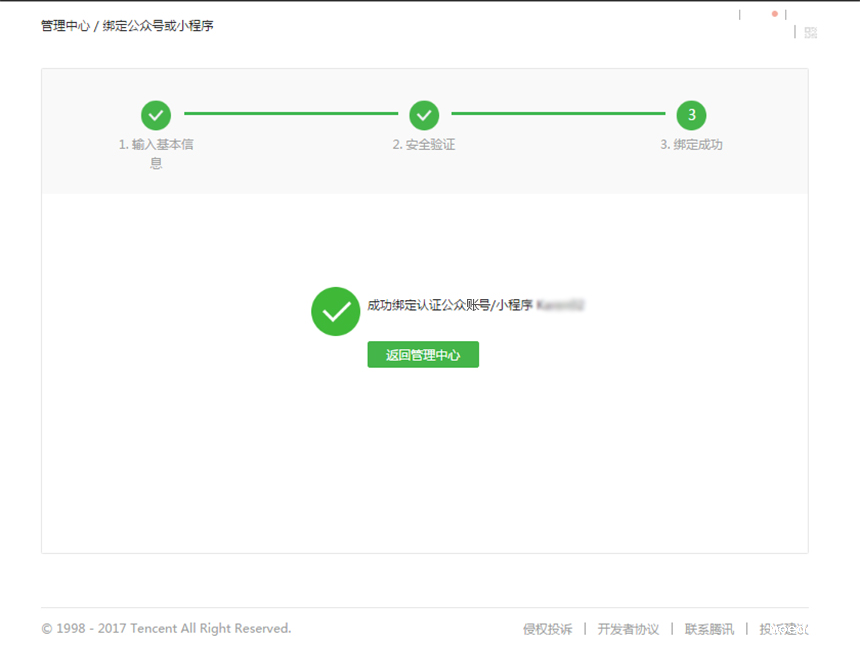
Task: Click the Tencent copyright text in footer
Action: tap(166, 629)
